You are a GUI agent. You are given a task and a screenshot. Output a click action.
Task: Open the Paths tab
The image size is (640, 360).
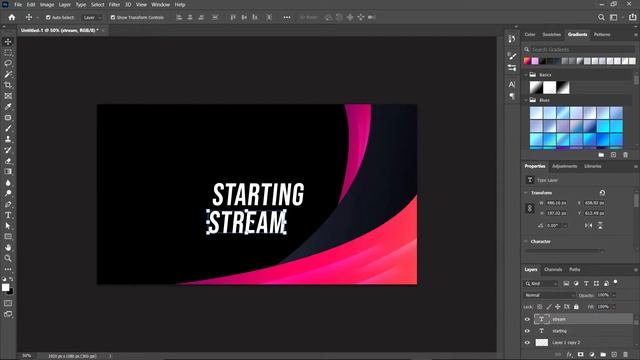(x=575, y=269)
